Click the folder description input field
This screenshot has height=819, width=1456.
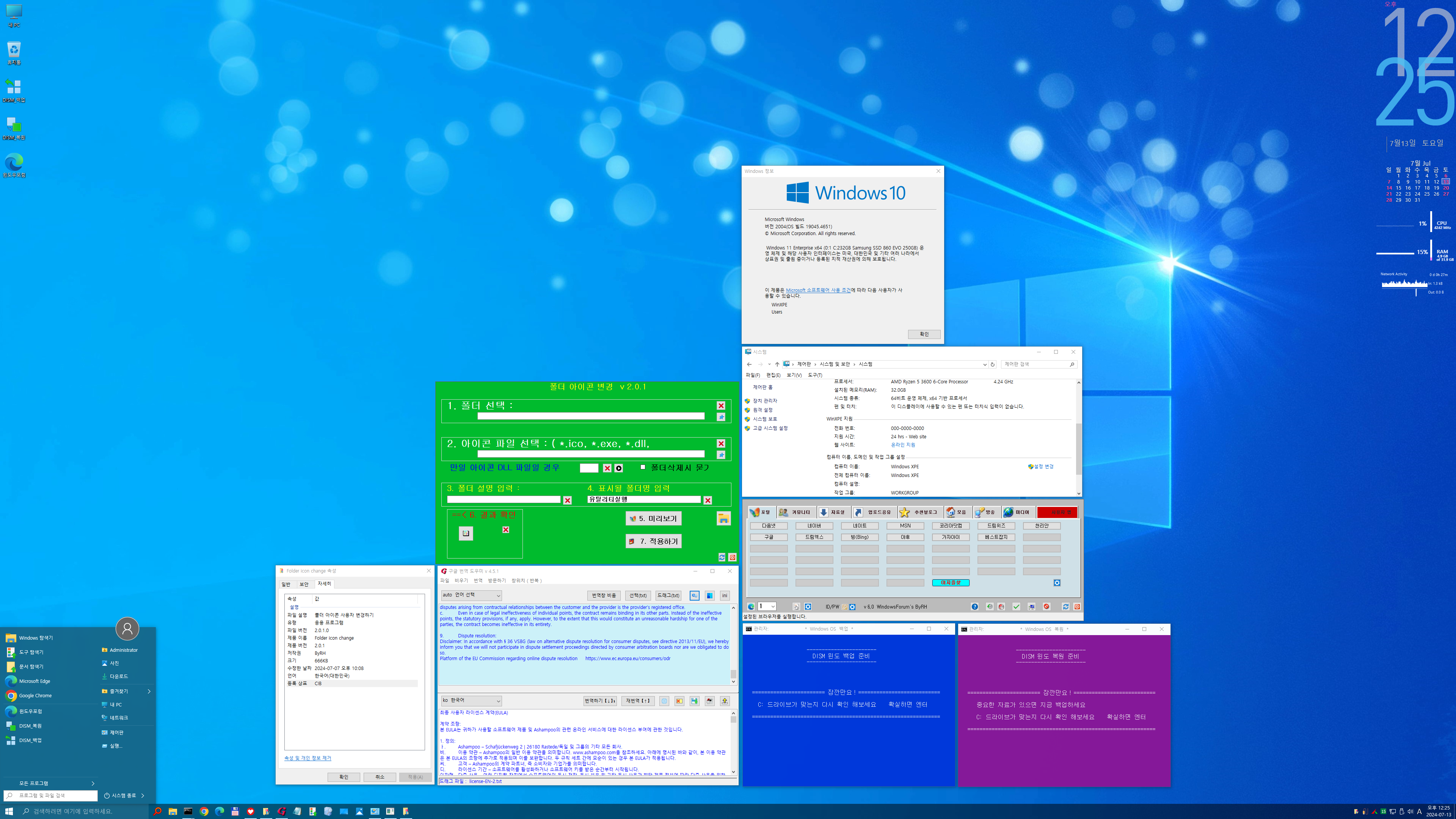[504, 499]
